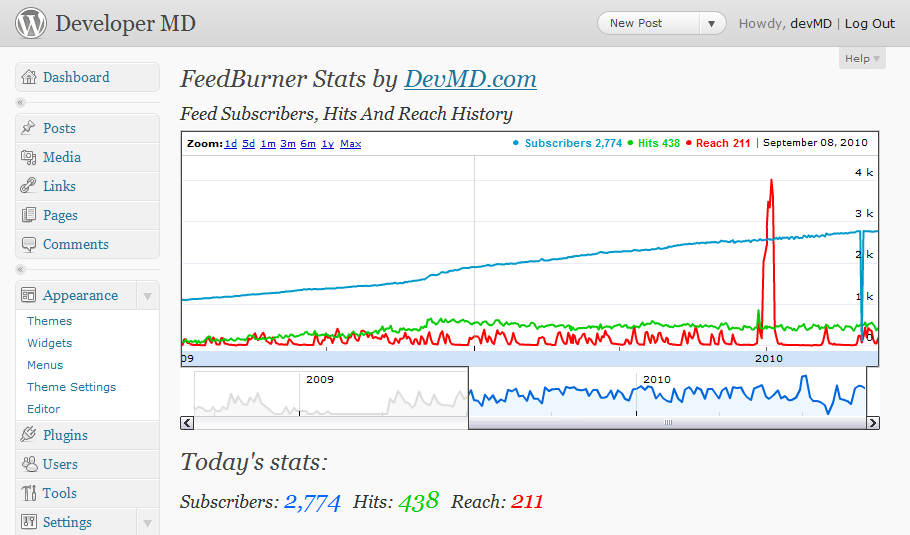Open the Widgets submenu item
Screen dimensions: 910x535
pos(49,343)
